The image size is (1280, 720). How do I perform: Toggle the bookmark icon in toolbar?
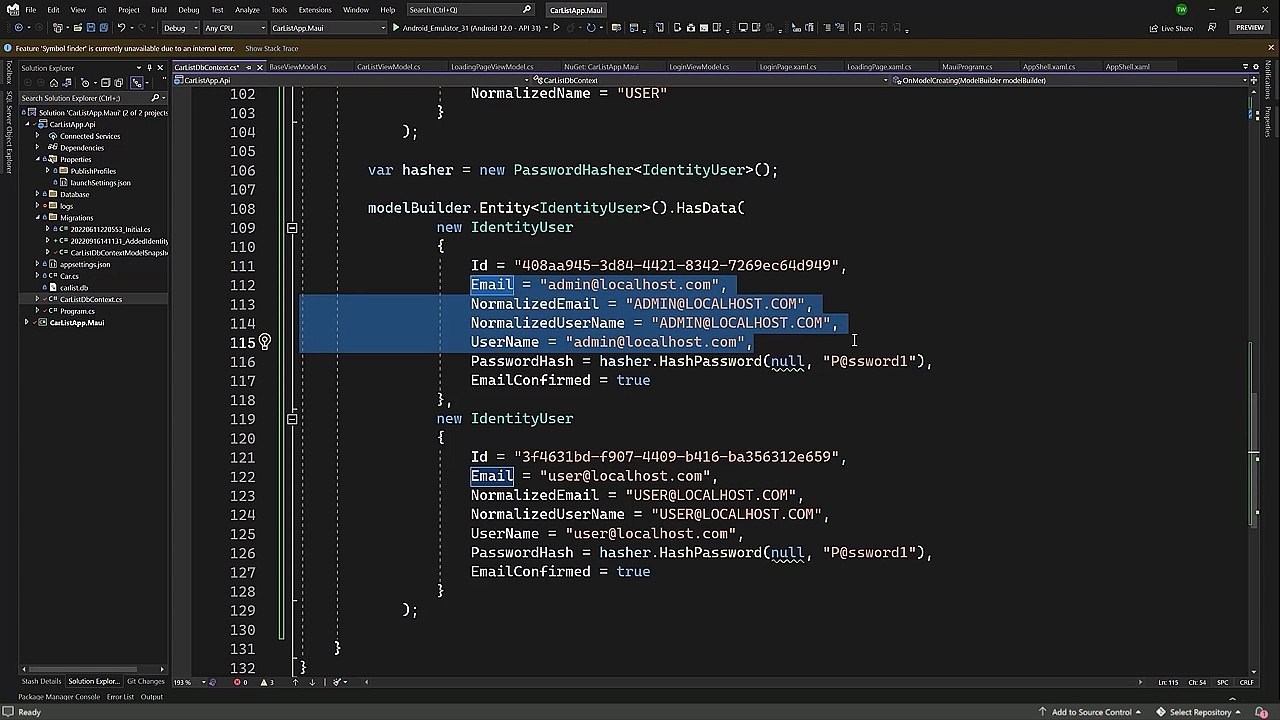(858, 28)
